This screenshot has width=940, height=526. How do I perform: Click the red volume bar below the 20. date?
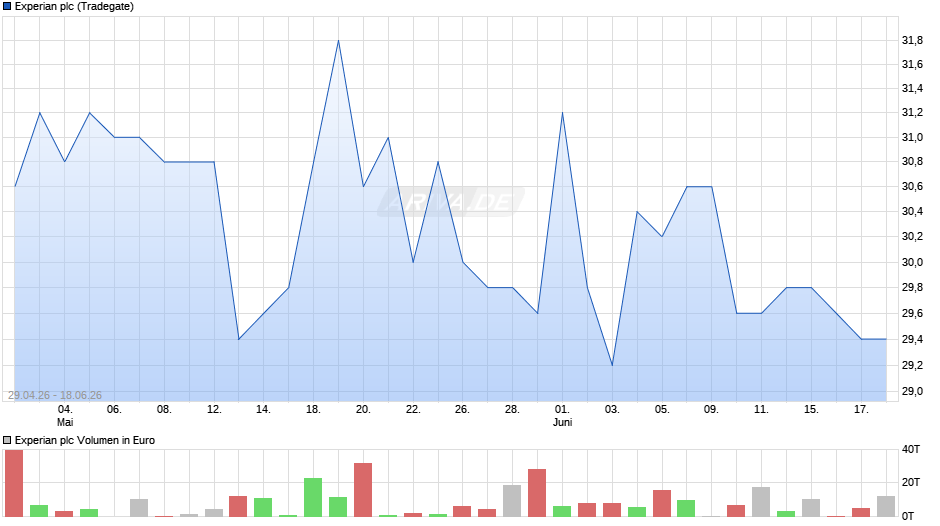tap(363, 489)
